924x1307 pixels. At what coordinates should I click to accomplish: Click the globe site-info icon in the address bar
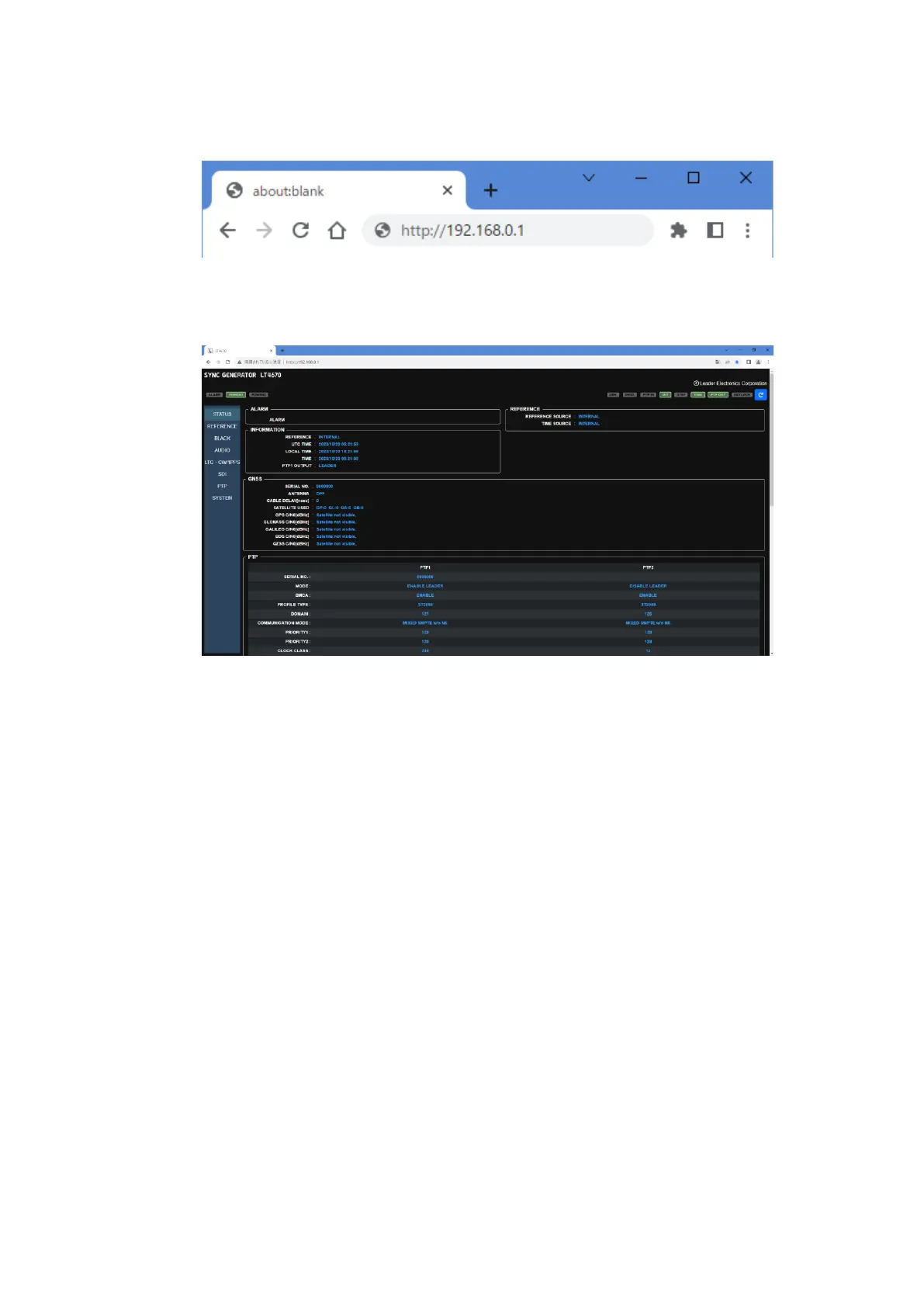point(382,231)
